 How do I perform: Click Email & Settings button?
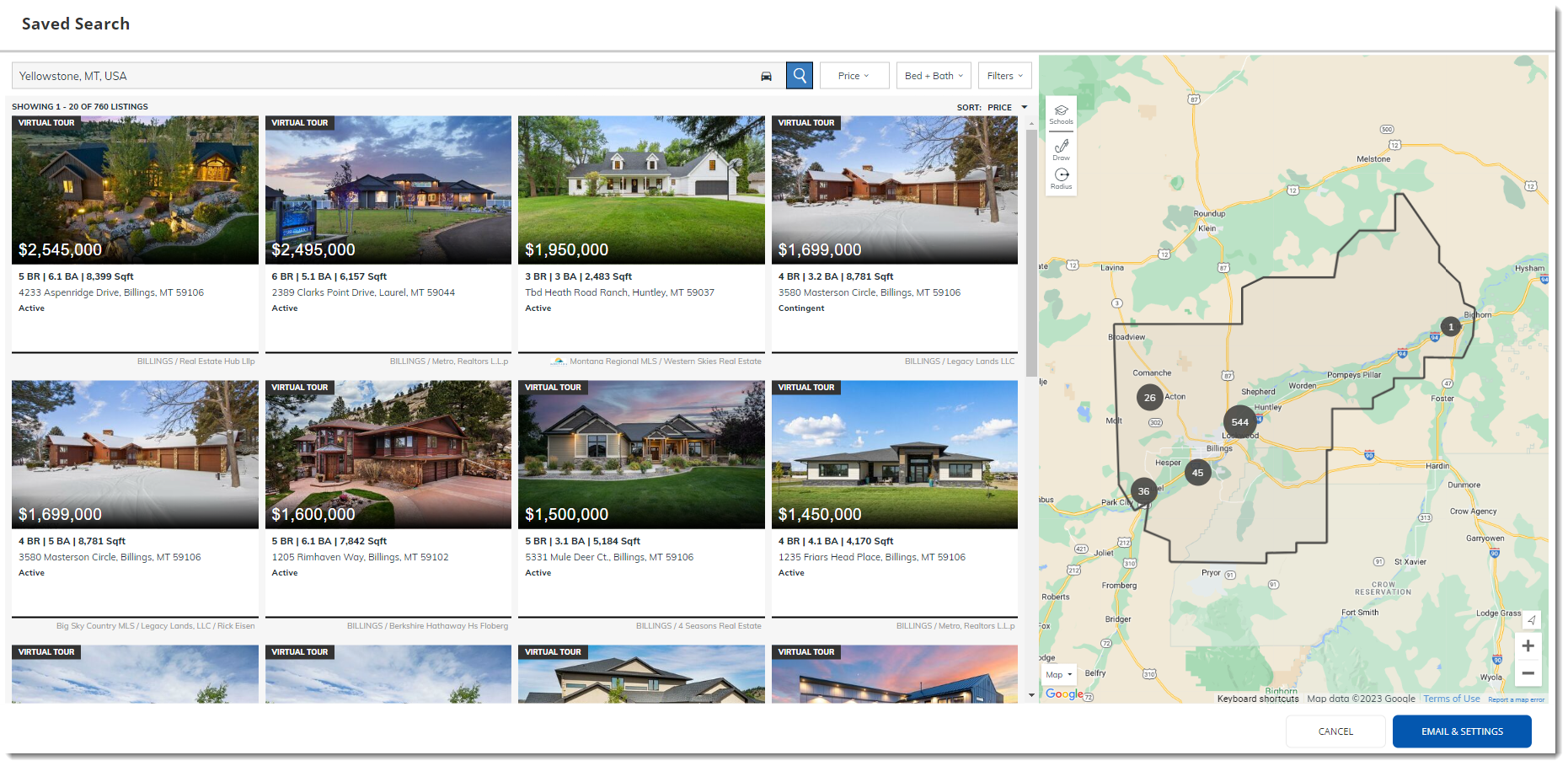click(x=1461, y=731)
